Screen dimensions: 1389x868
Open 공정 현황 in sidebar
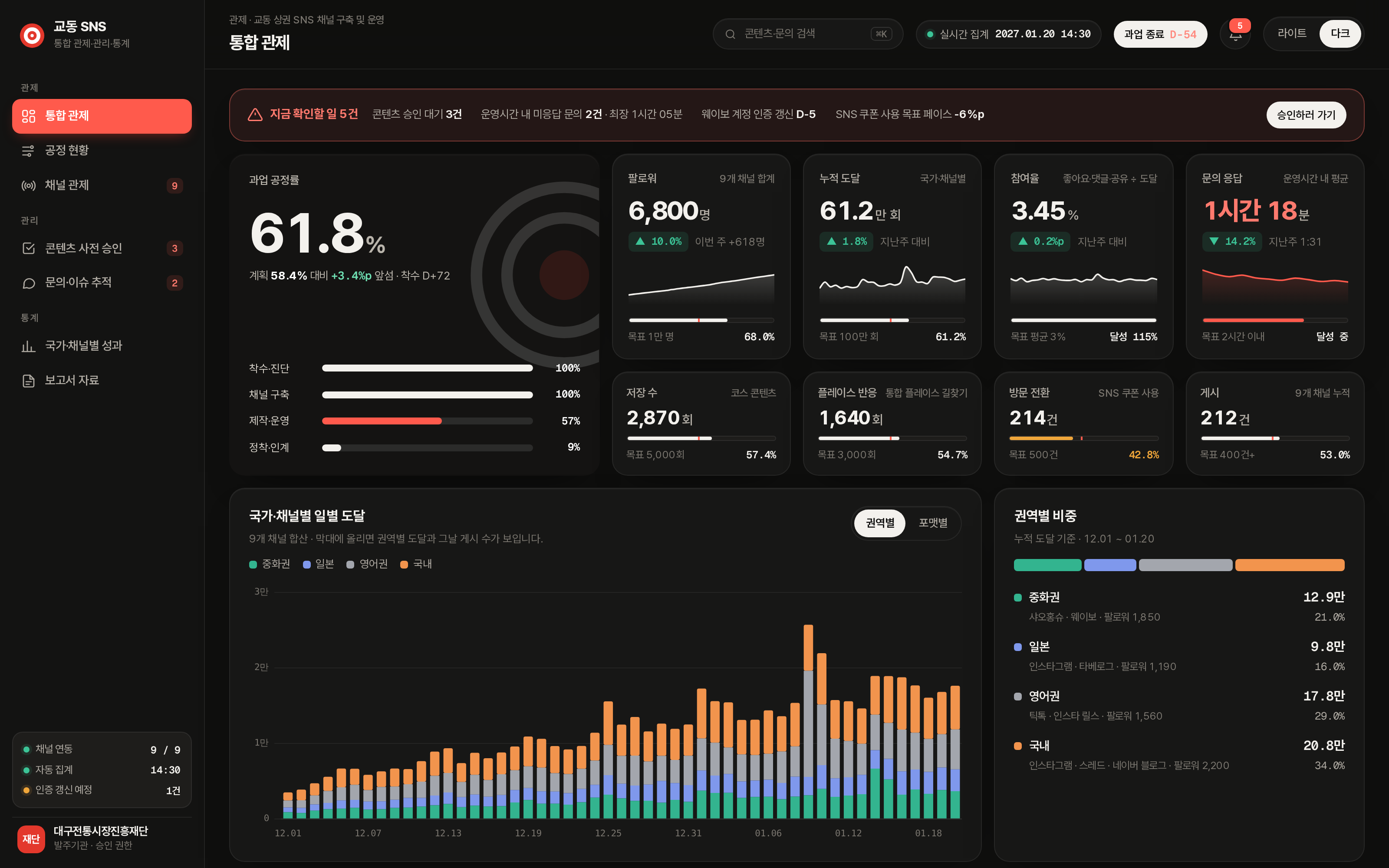[102, 151]
